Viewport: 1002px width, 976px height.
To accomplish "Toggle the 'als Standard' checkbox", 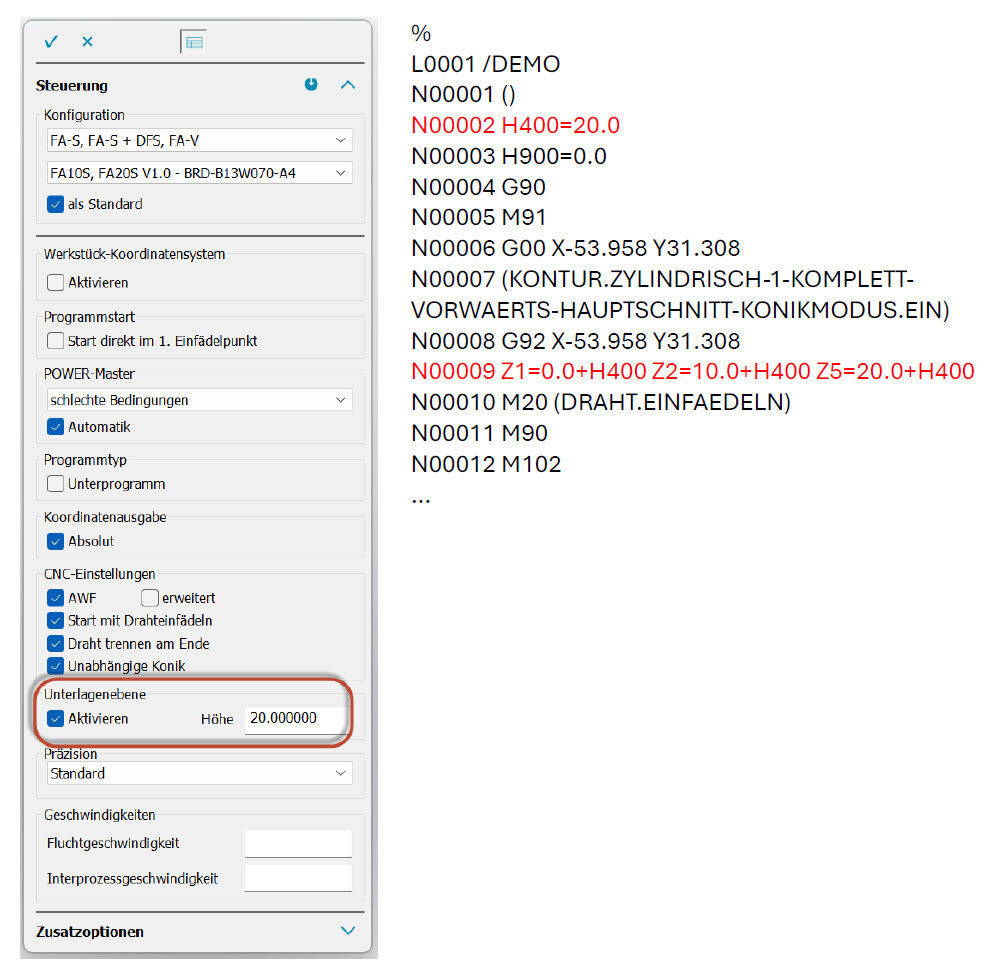I will (x=56, y=204).
